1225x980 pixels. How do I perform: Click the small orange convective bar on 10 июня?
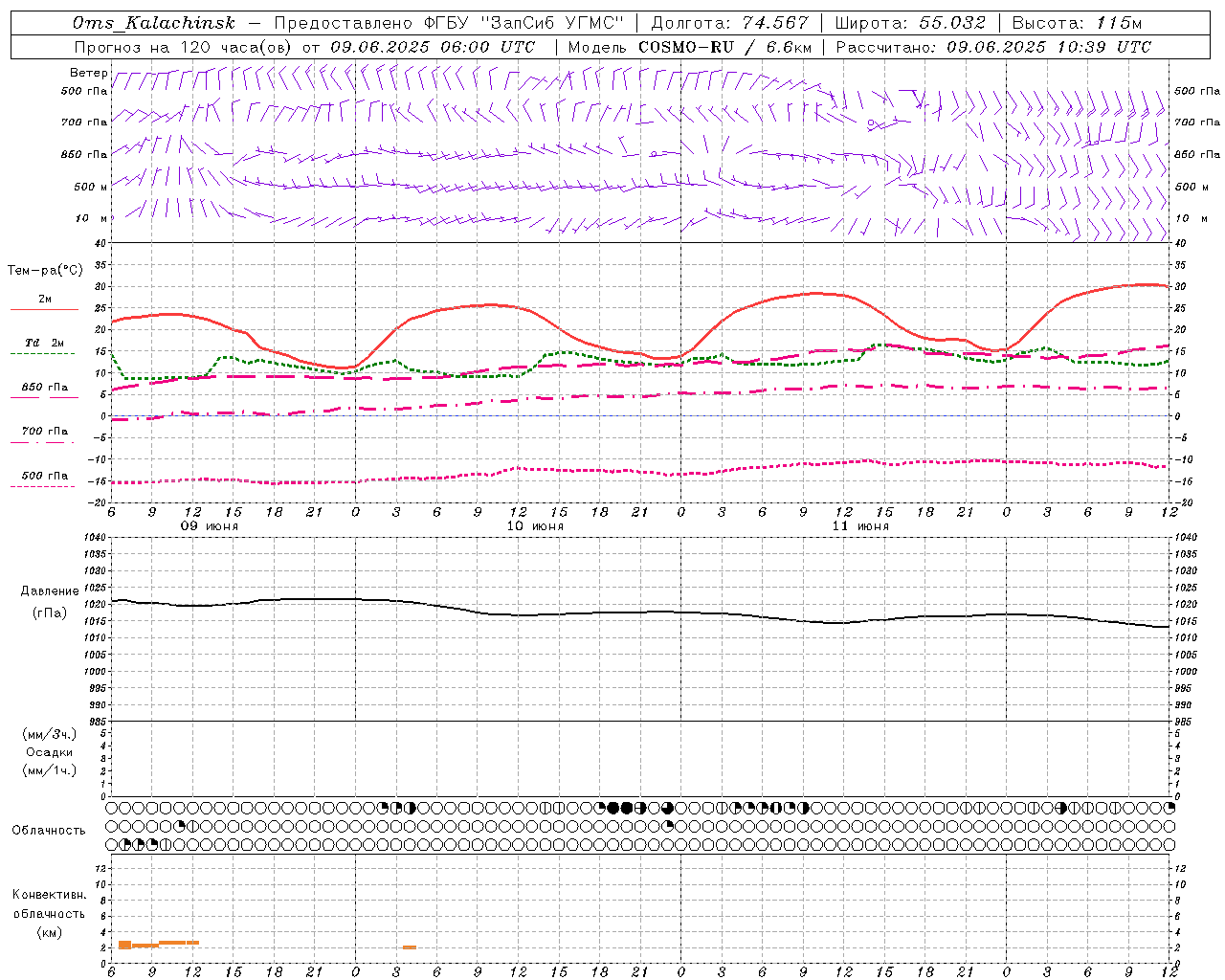click(x=410, y=947)
